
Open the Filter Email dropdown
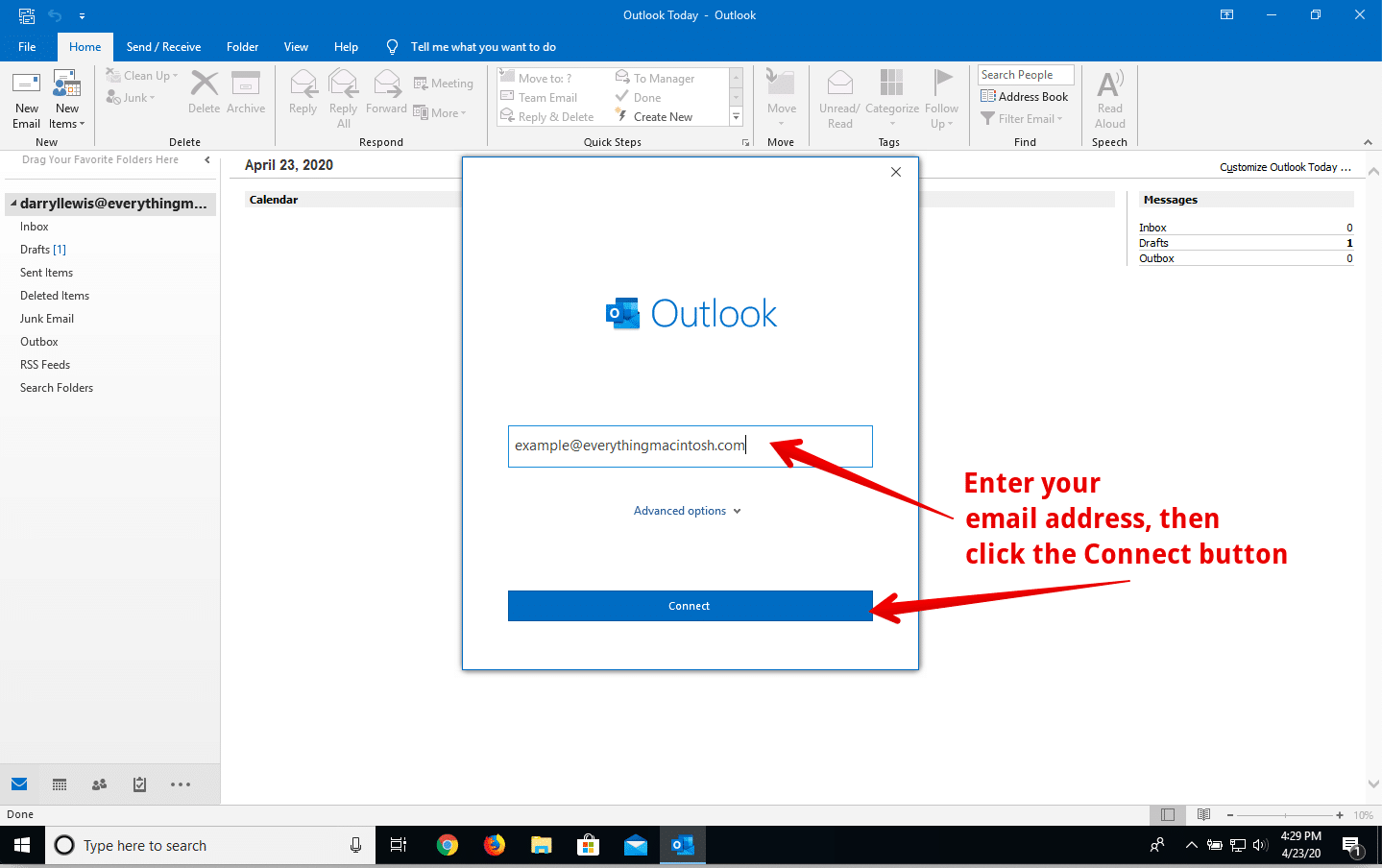[1022, 118]
